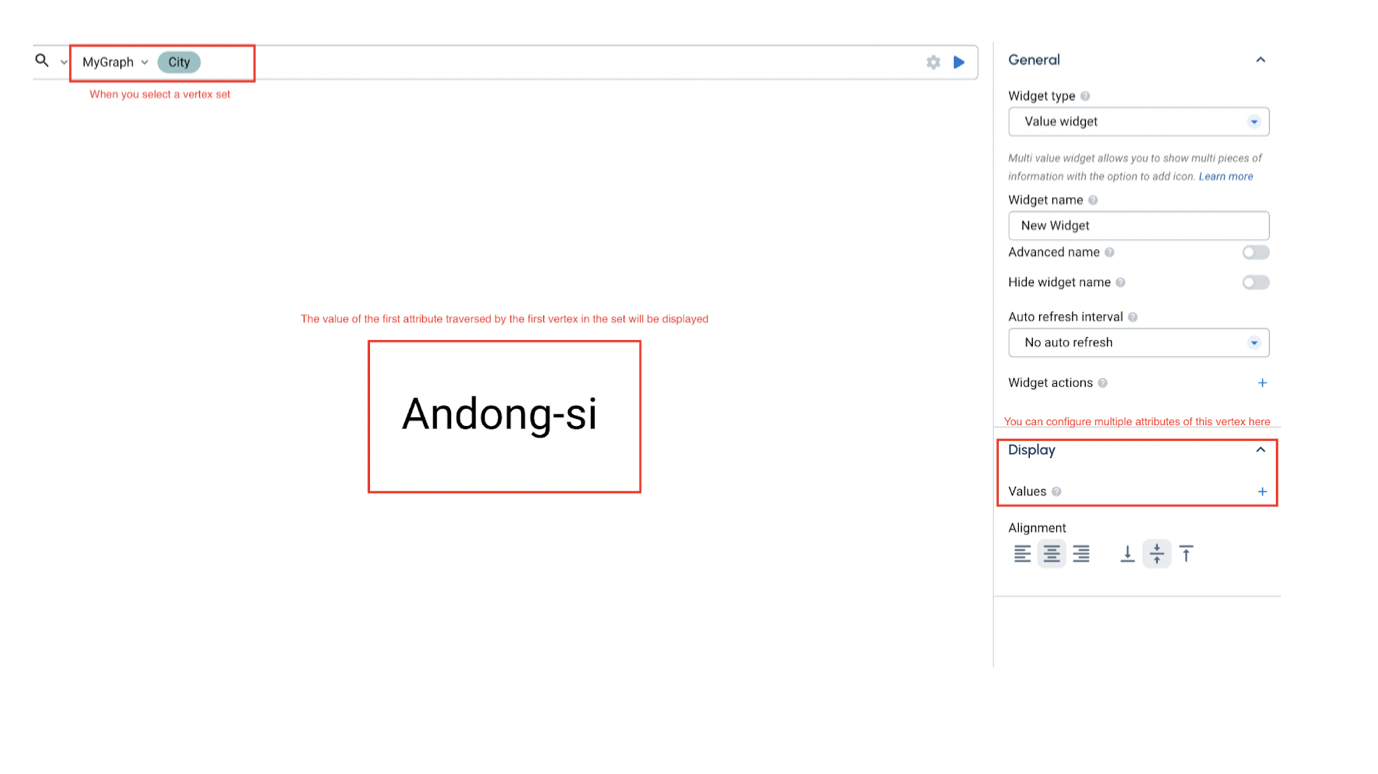1378x774 pixels.
Task: Open query settings gear icon
Action: pyautogui.click(x=933, y=62)
